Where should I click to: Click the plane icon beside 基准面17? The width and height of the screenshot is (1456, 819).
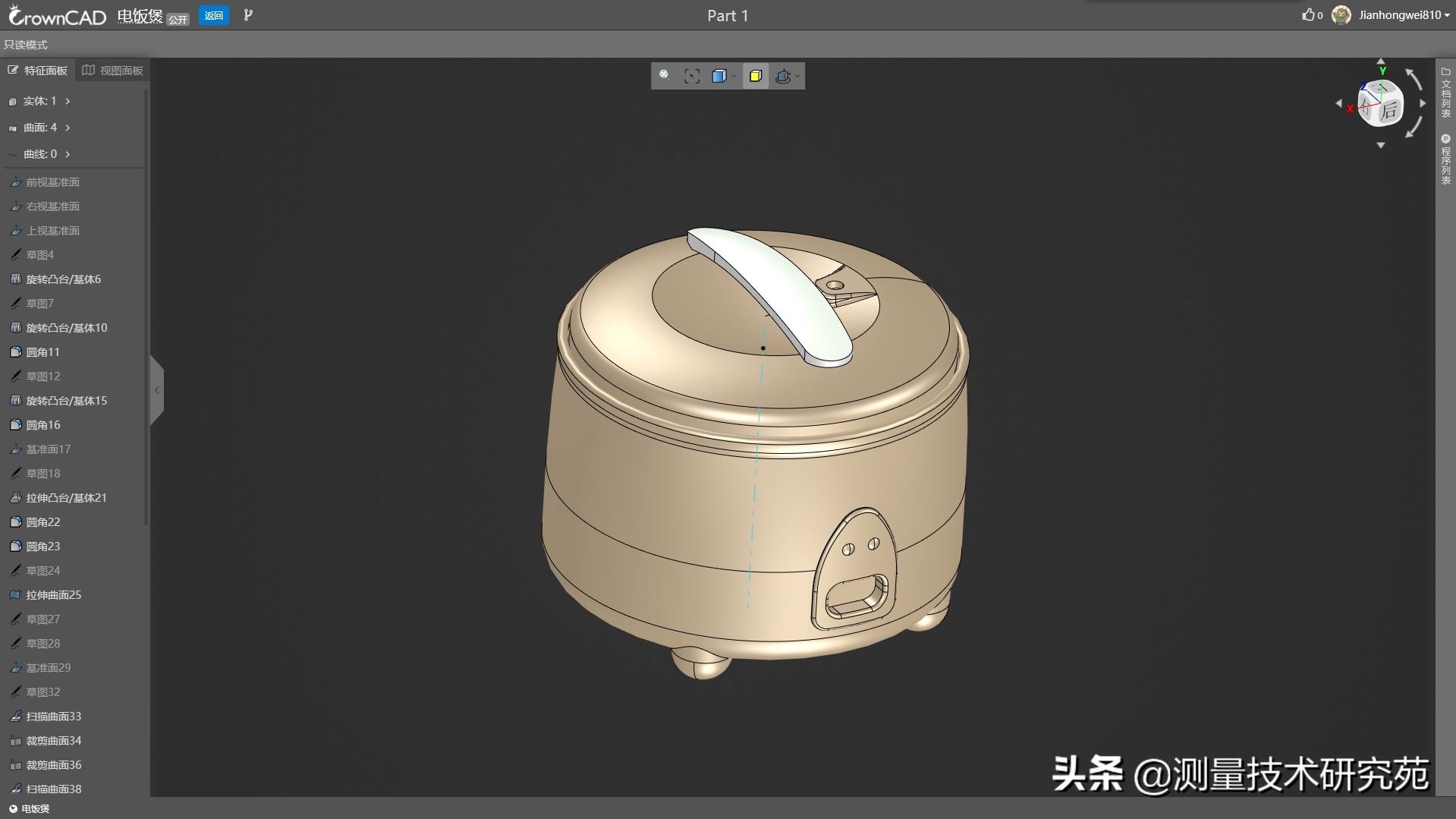pyautogui.click(x=15, y=449)
